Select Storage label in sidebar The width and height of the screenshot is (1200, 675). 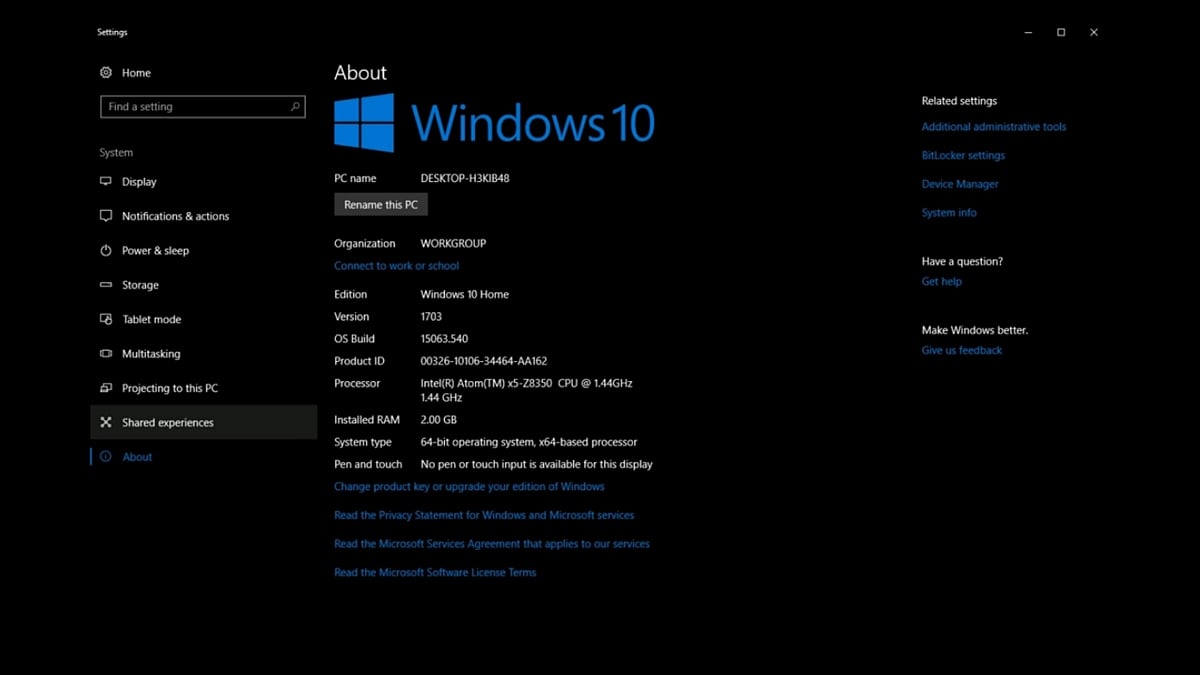pyautogui.click(x=140, y=285)
